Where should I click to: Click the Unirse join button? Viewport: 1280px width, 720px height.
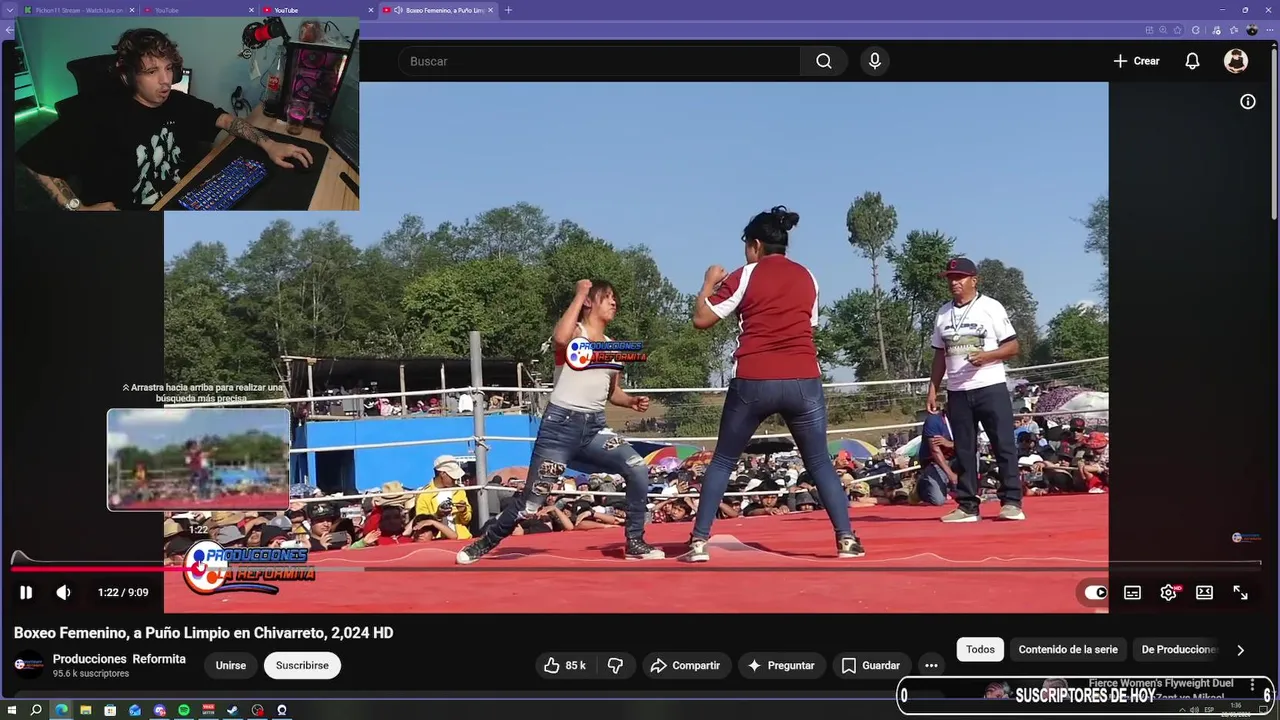point(230,665)
